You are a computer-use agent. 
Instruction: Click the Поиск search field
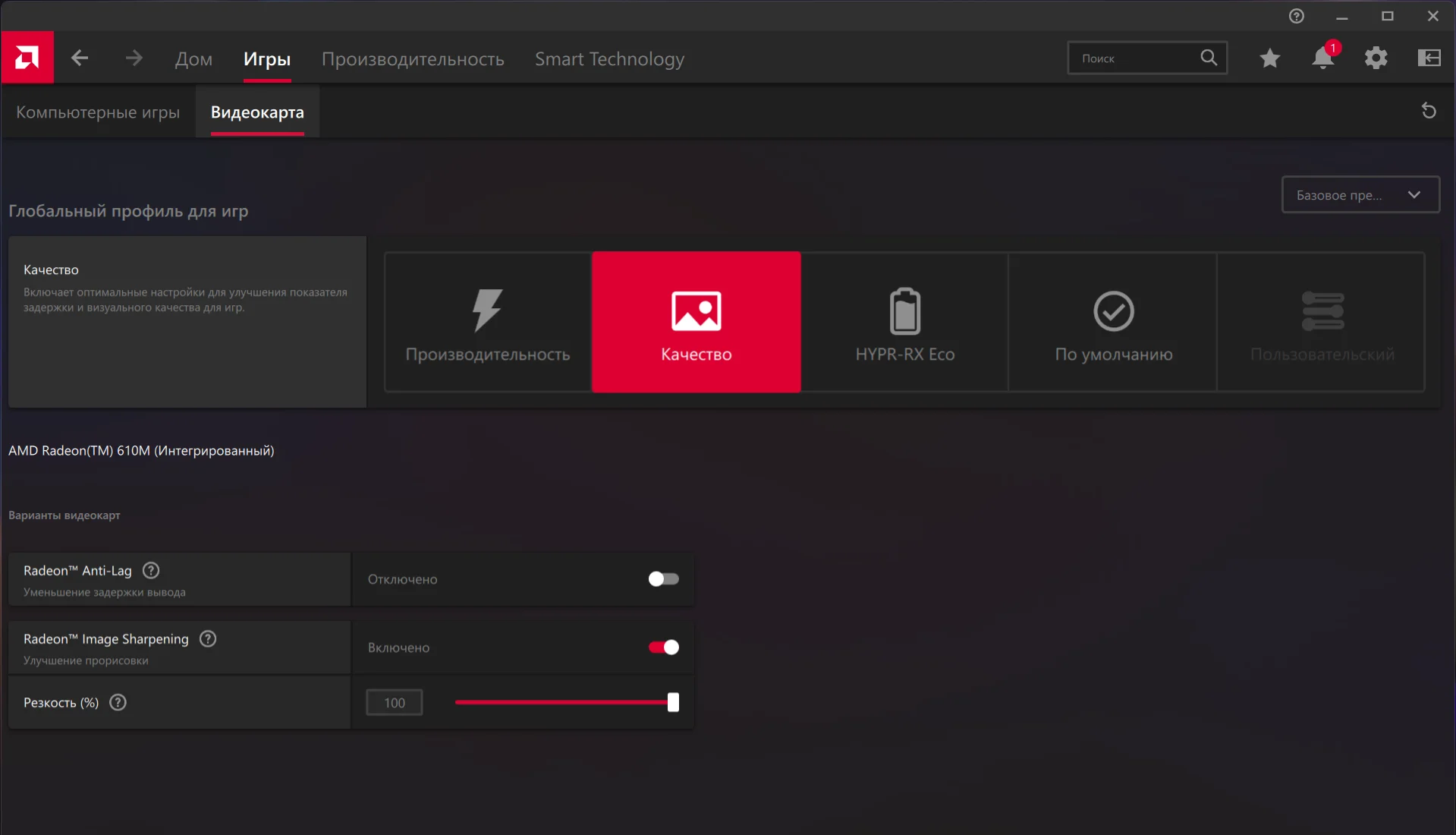point(1134,58)
